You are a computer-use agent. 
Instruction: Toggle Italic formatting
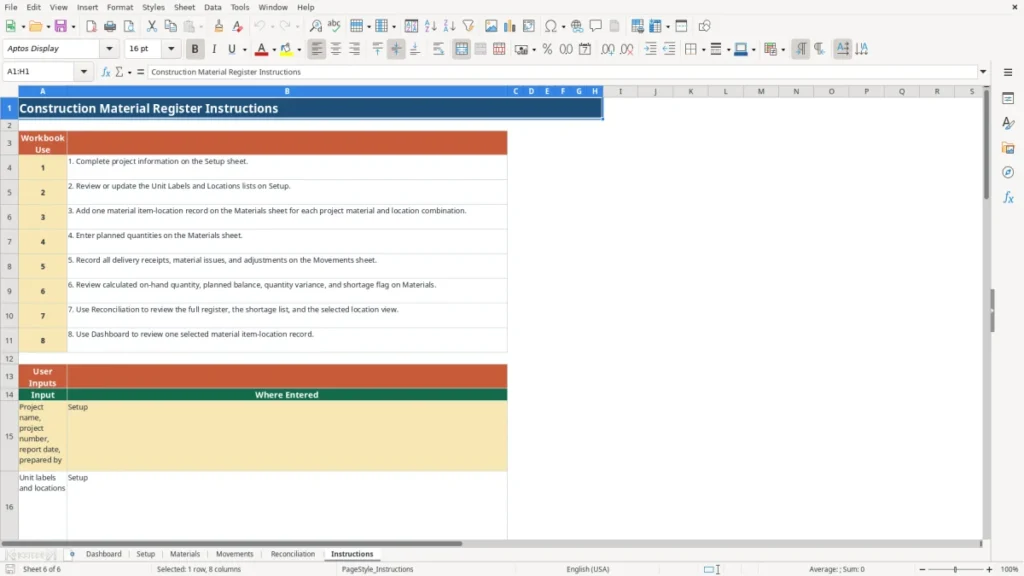tap(214, 49)
